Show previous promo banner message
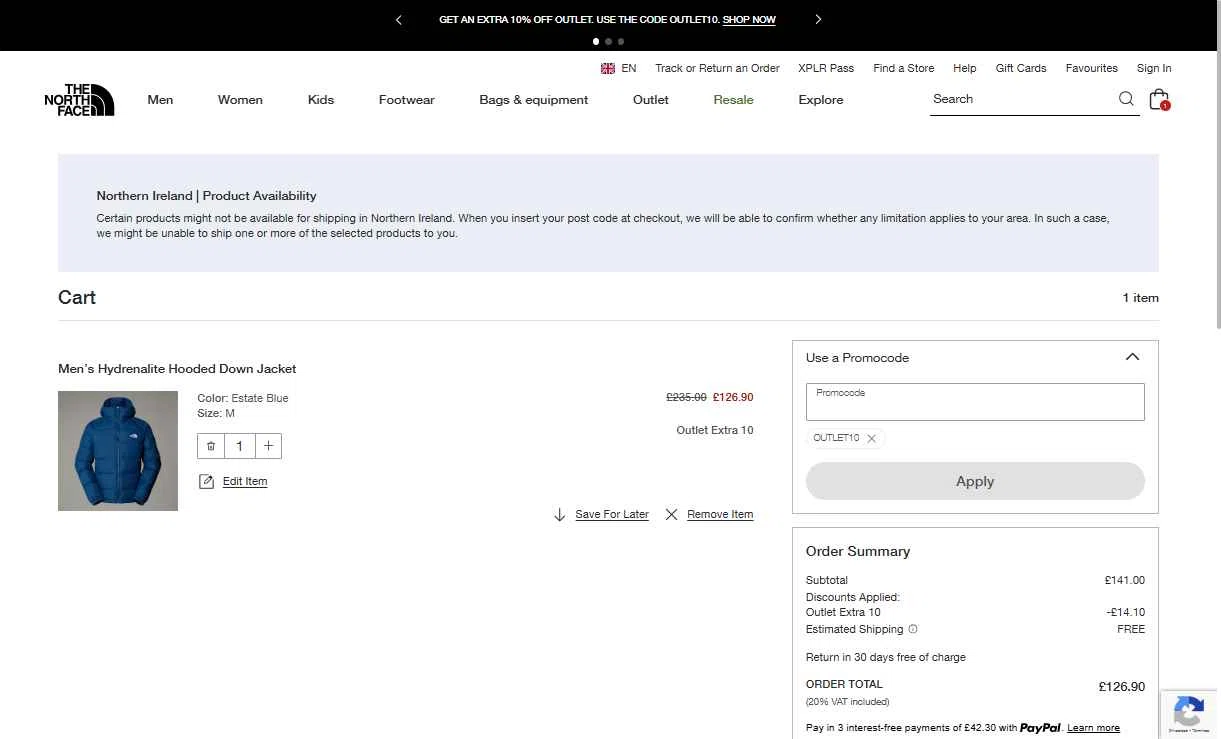 (399, 20)
